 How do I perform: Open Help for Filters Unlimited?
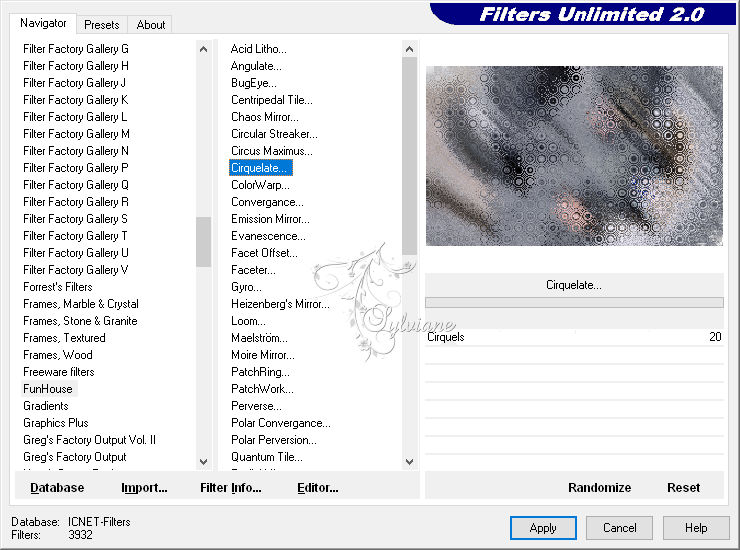696,528
